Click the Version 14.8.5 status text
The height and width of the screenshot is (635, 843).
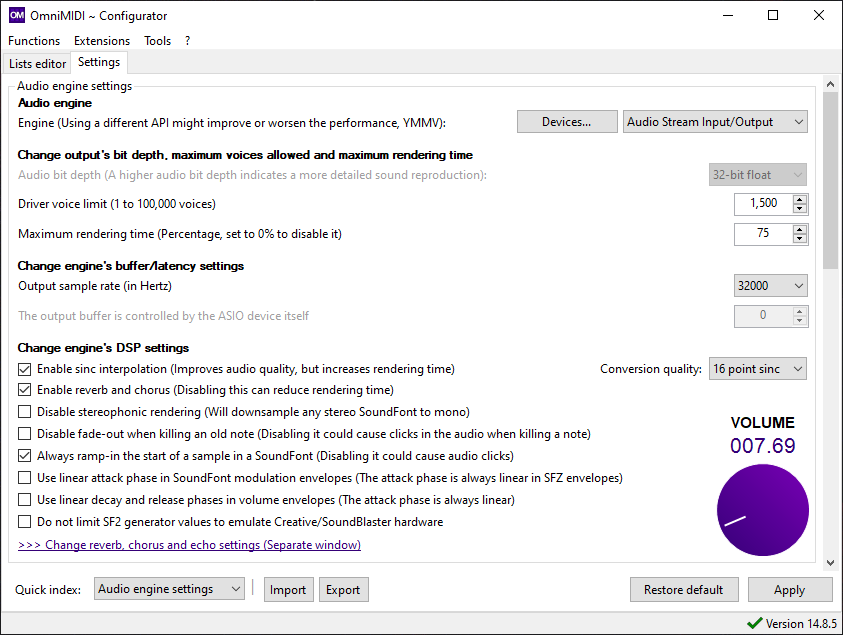(801, 624)
